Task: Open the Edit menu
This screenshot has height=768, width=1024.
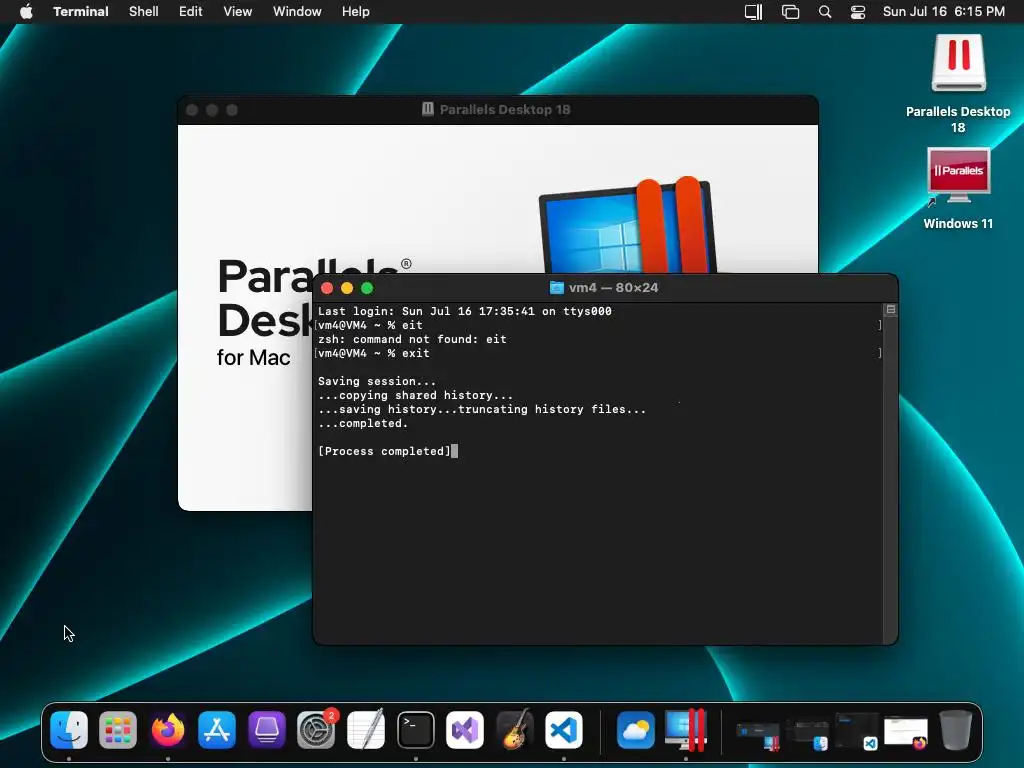Action: pyautogui.click(x=191, y=12)
